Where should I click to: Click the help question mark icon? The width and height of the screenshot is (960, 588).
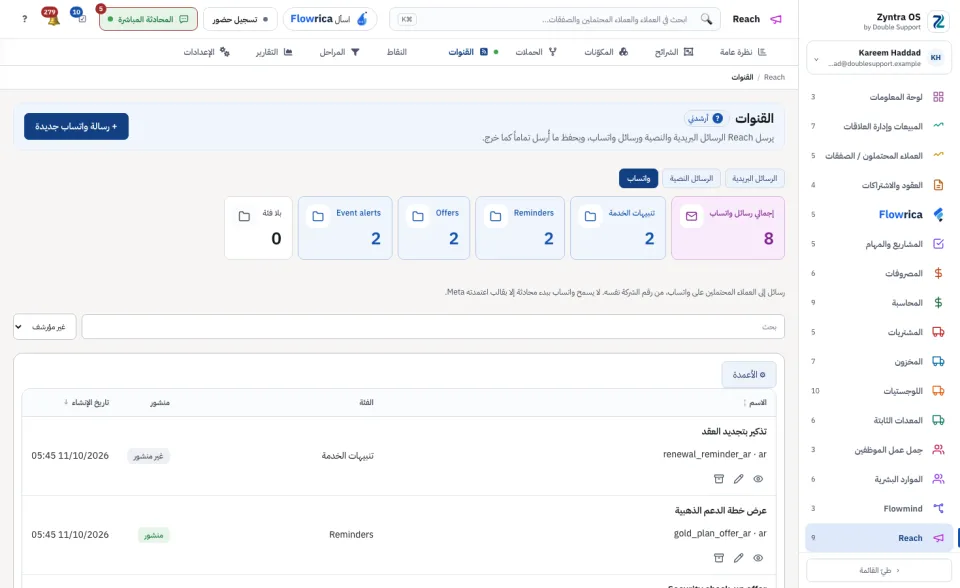pos(24,19)
